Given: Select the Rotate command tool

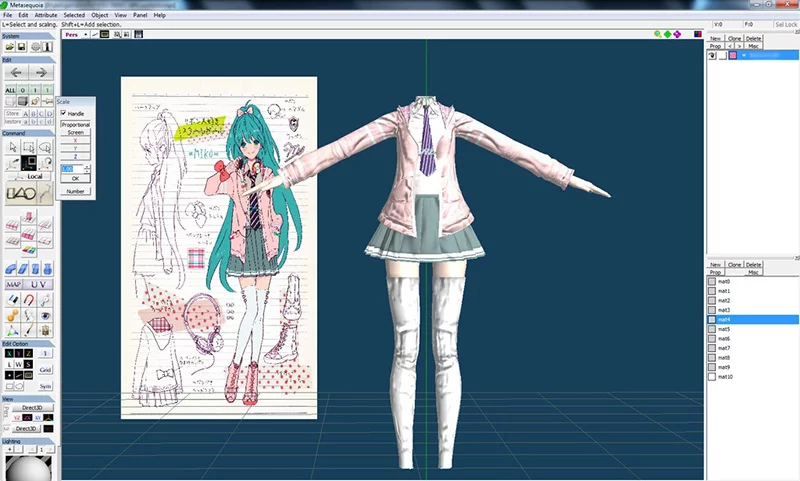Looking at the screenshot, I should 45,163.
